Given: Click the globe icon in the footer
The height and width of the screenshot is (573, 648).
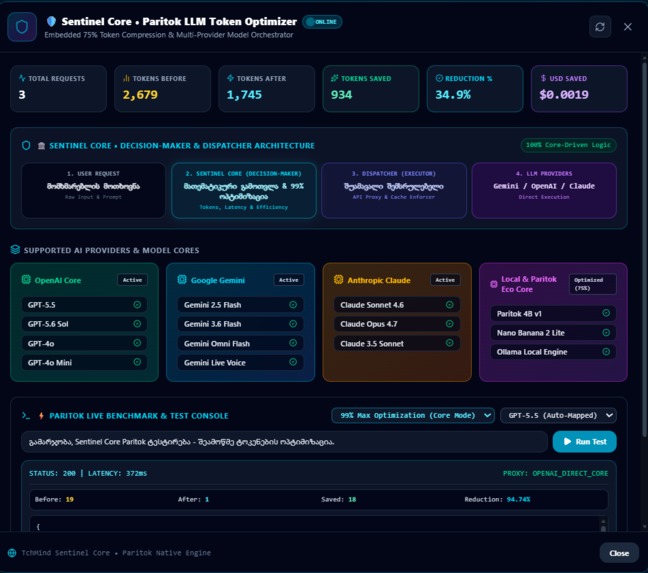Looking at the screenshot, I should [x=12, y=553].
